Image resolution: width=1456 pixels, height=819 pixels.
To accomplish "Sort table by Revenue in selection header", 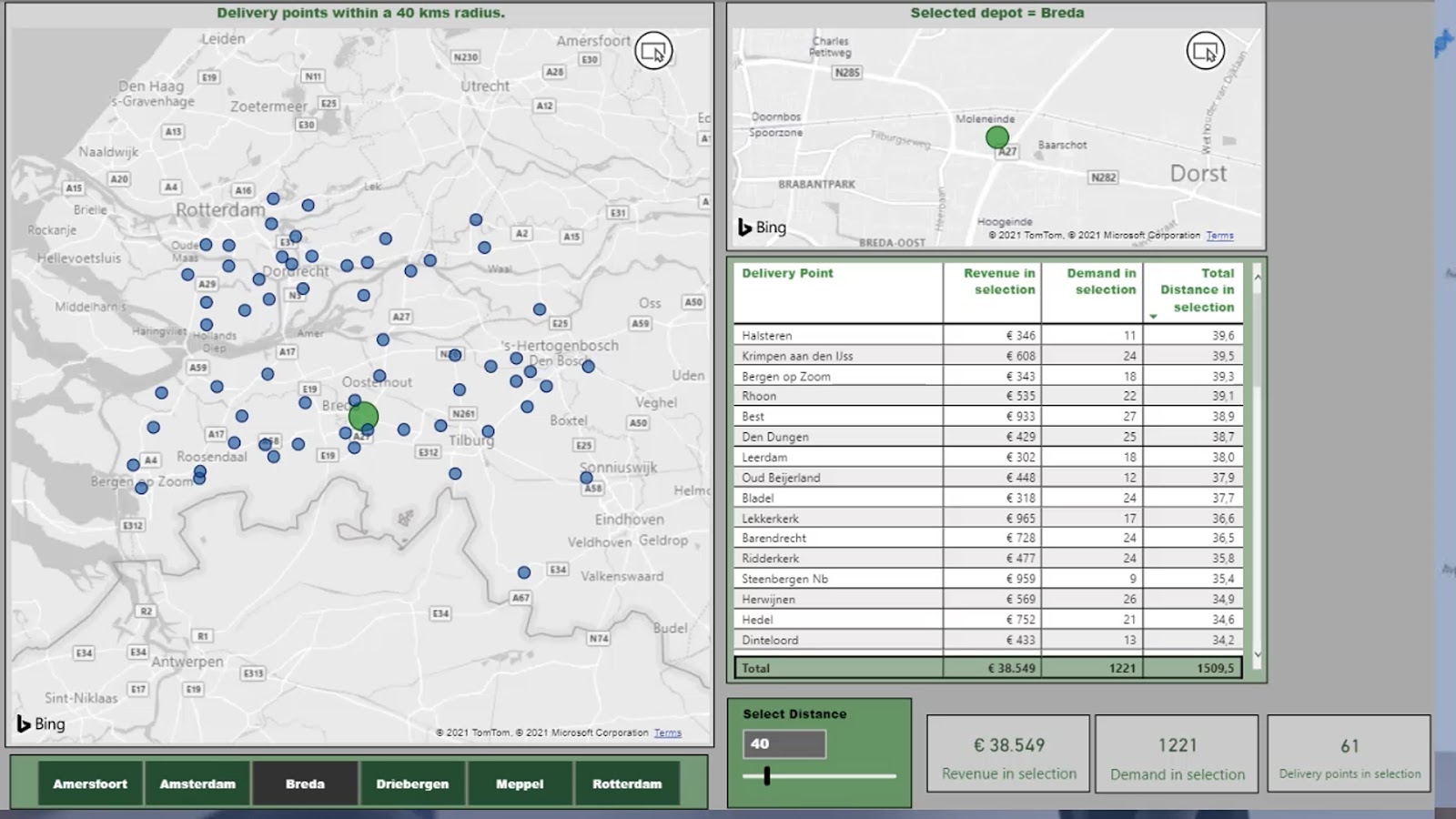I will (x=998, y=281).
